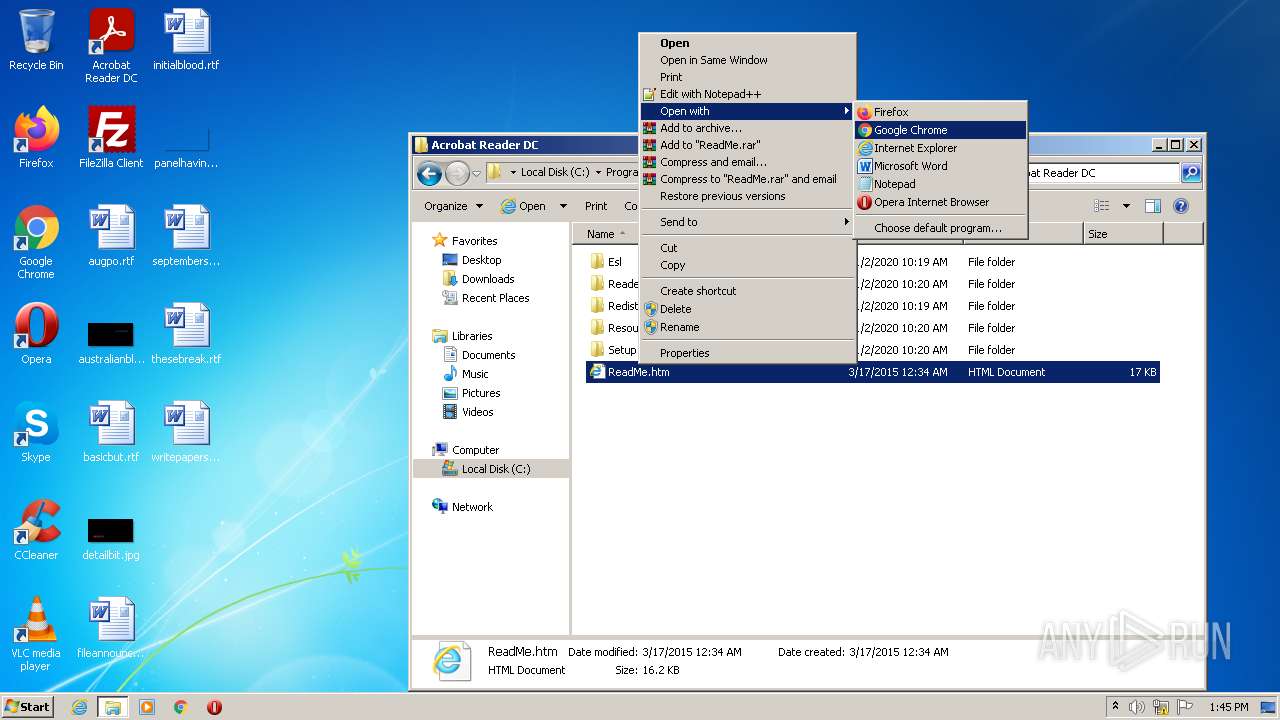Open with Google Chrome
The height and width of the screenshot is (720, 1280).
point(940,130)
